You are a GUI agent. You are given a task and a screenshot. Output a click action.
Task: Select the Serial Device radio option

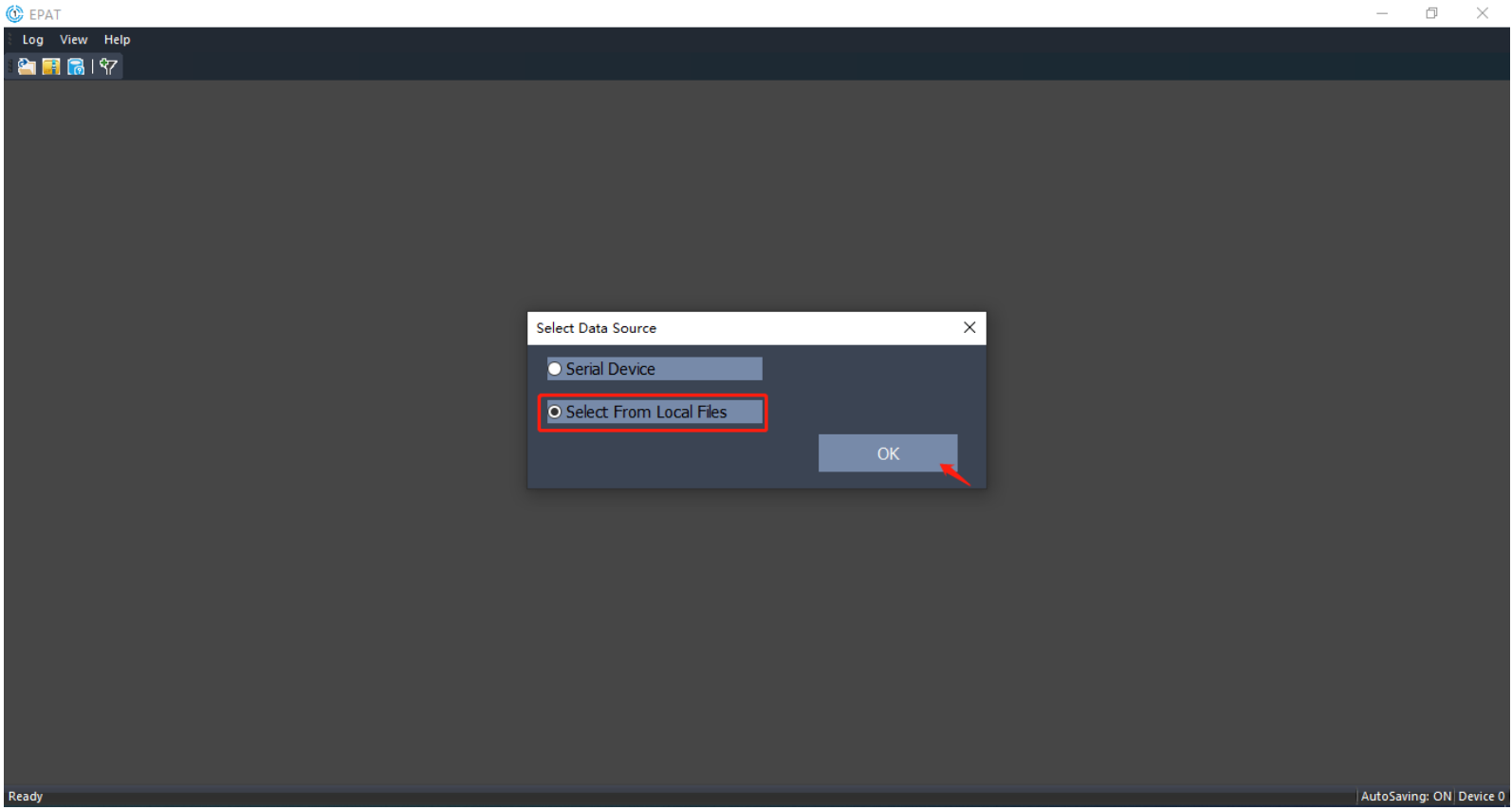(555, 369)
